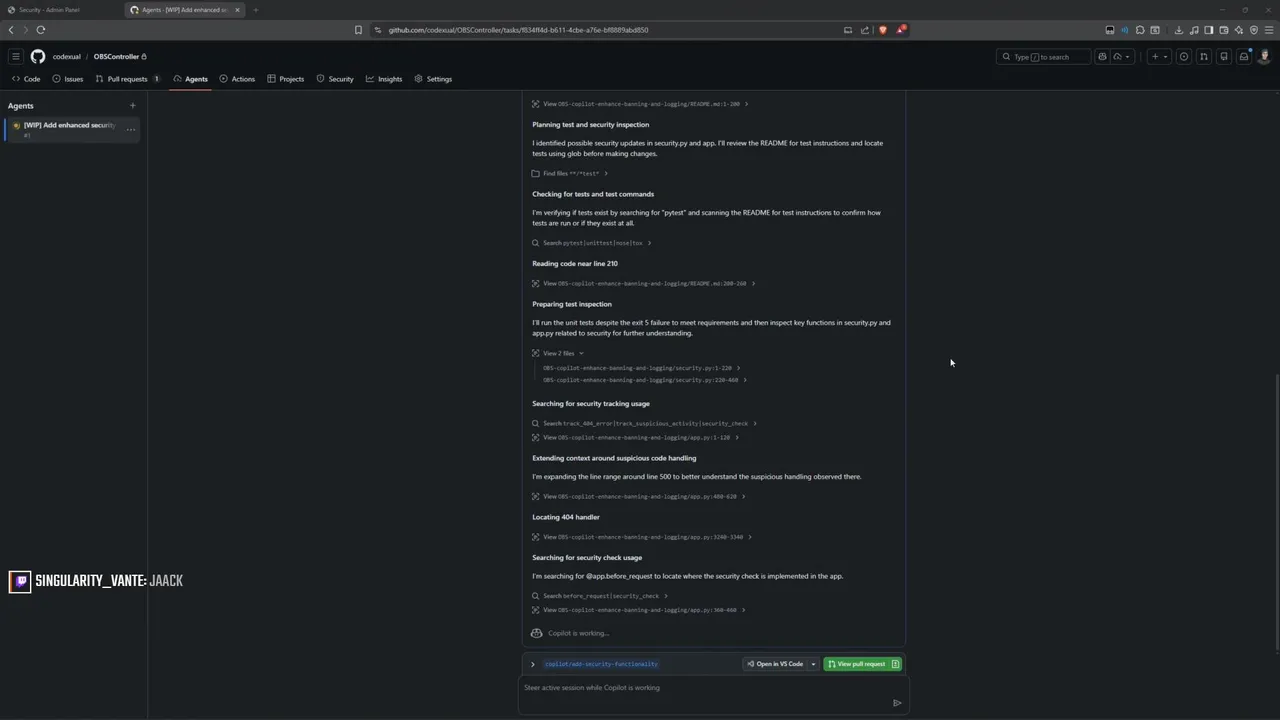Open Copilot chat icon in header
Viewport: 1280px width, 720px height.
pos(1102,57)
